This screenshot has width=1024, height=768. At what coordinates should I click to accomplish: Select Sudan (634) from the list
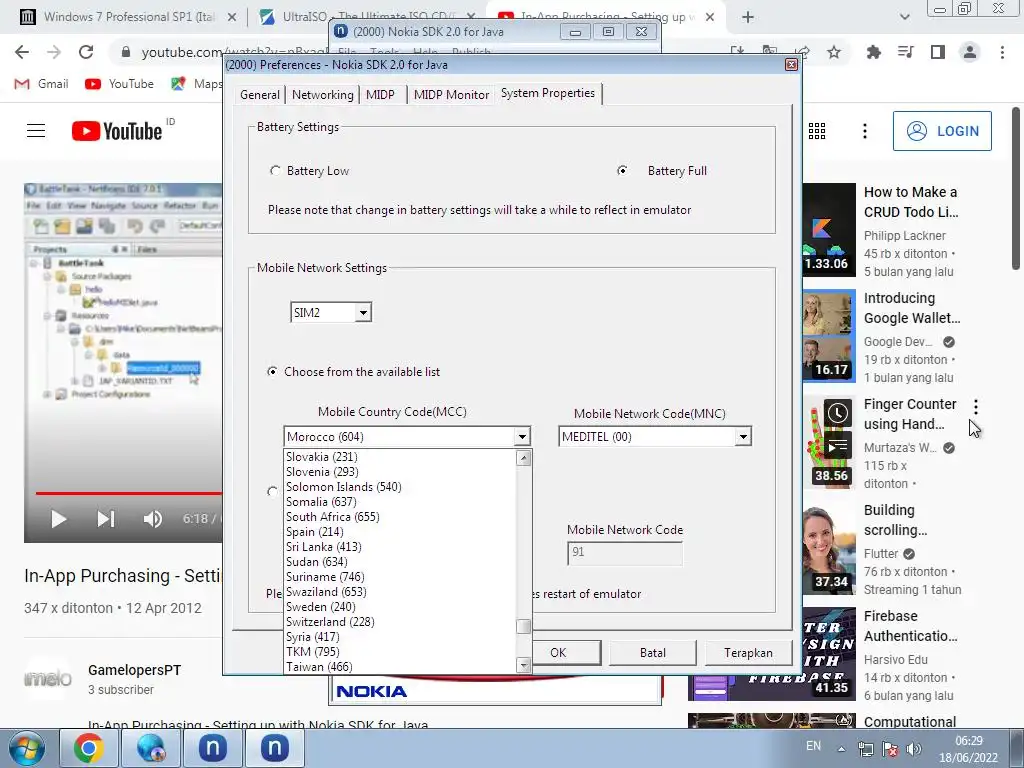(x=400, y=562)
